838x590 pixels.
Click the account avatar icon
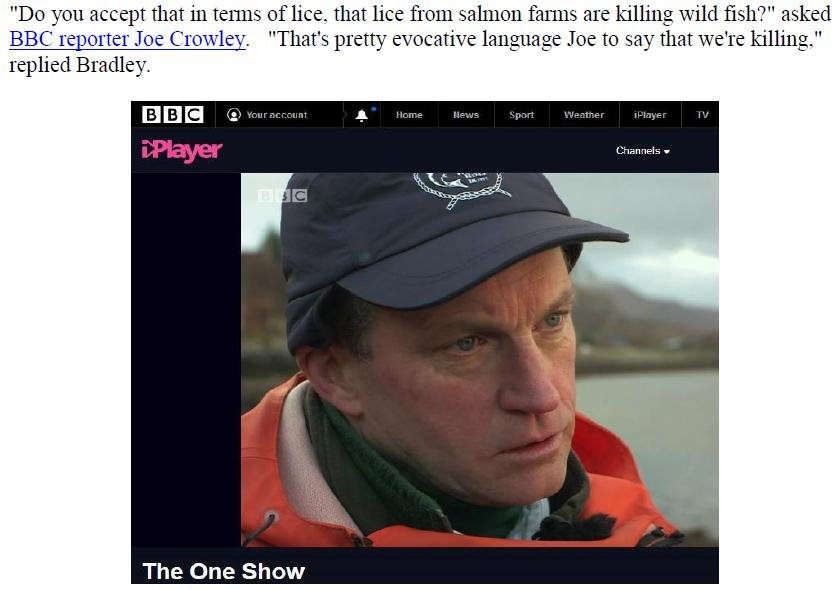click(x=234, y=115)
